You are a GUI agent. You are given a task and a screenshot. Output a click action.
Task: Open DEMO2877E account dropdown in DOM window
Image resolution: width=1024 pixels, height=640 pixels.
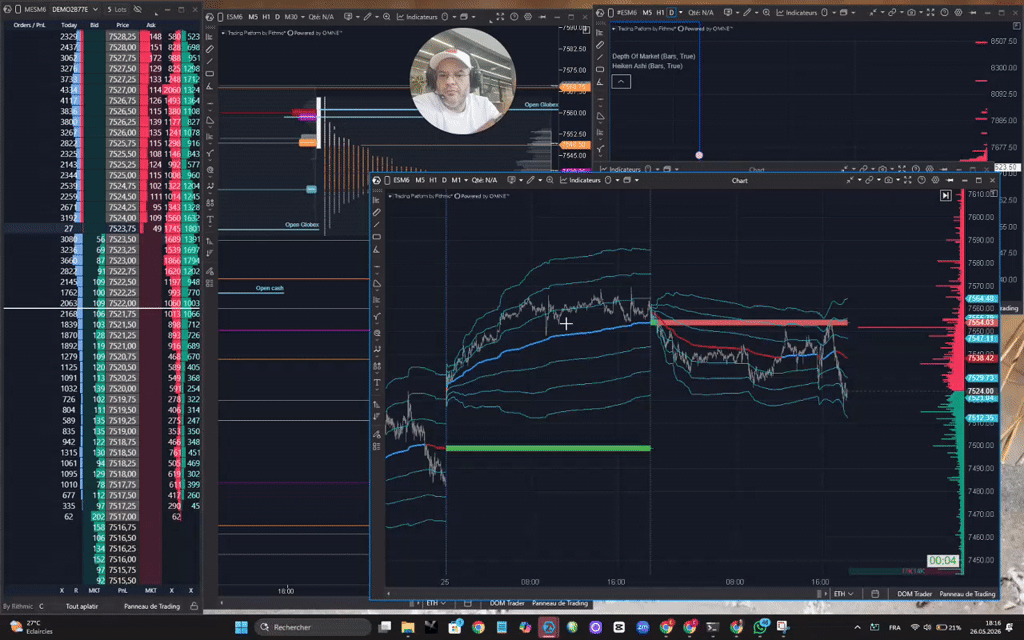75,9
